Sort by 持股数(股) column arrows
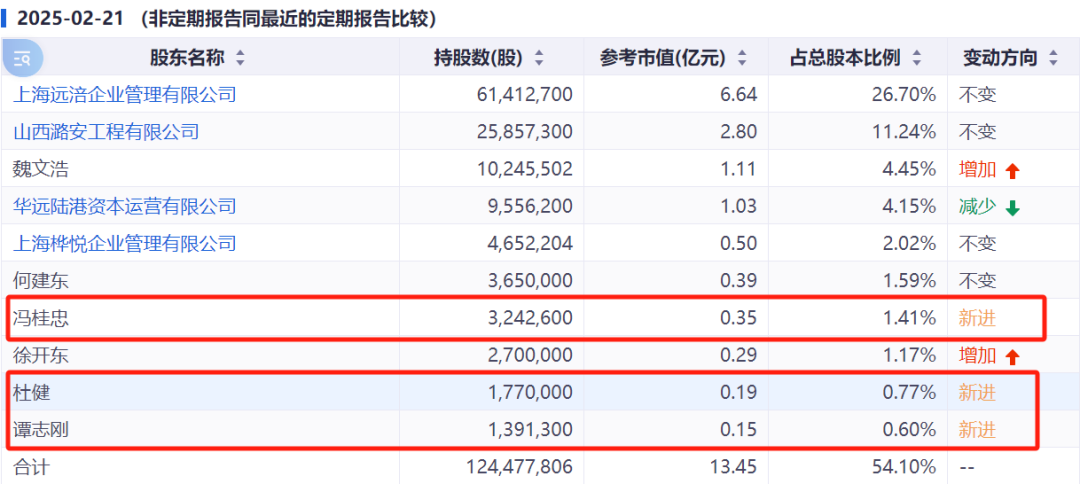This screenshot has height=484, width=1080. click(x=539, y=59)
